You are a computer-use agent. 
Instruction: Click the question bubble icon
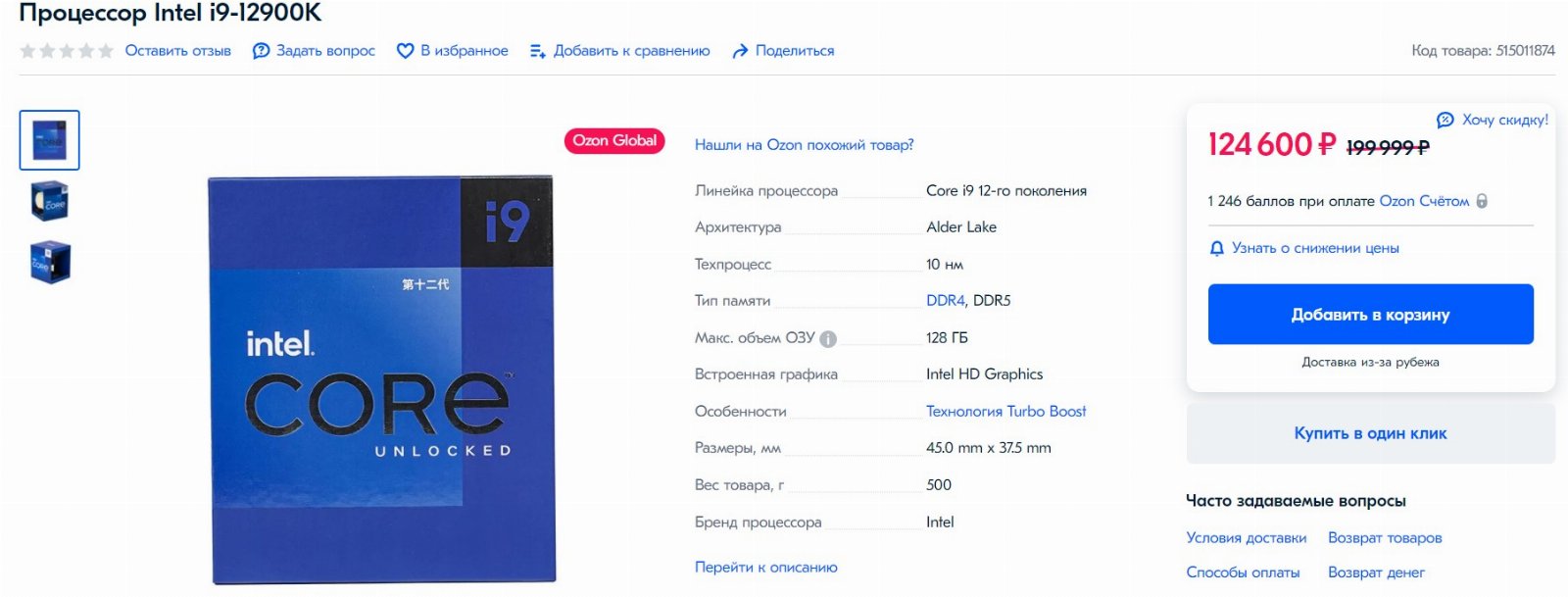pos(261,51)
